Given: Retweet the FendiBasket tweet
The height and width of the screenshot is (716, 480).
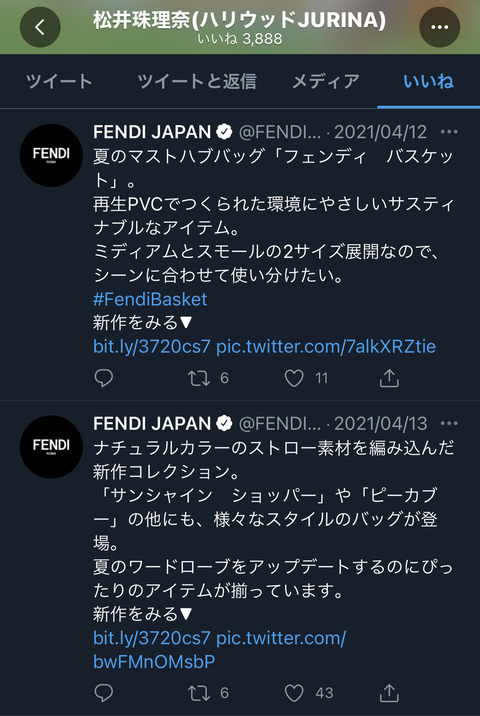Looking at the screenshot, I should coord(199,378).
